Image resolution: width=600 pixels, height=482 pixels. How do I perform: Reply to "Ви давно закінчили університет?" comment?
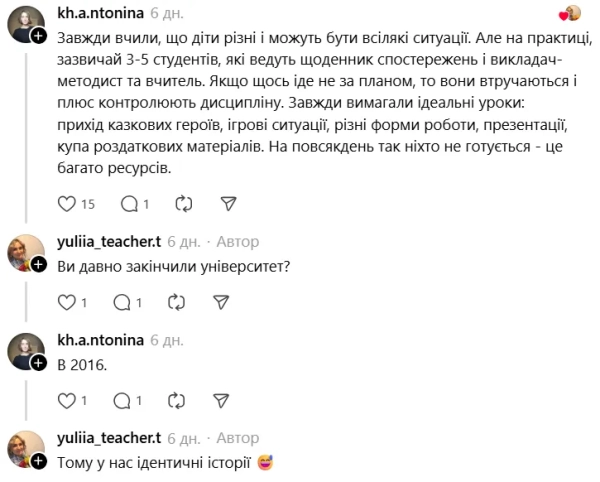tap(122, 302)
